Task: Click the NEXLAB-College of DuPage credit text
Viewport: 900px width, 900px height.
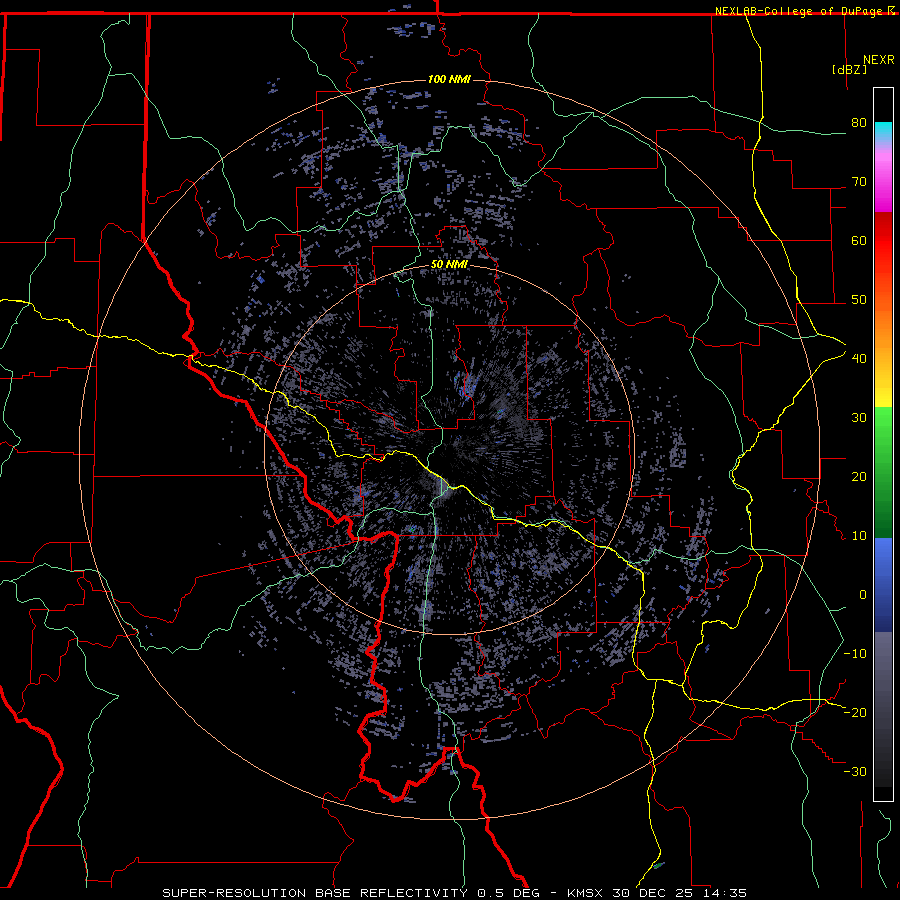Action: pos(799,11)
